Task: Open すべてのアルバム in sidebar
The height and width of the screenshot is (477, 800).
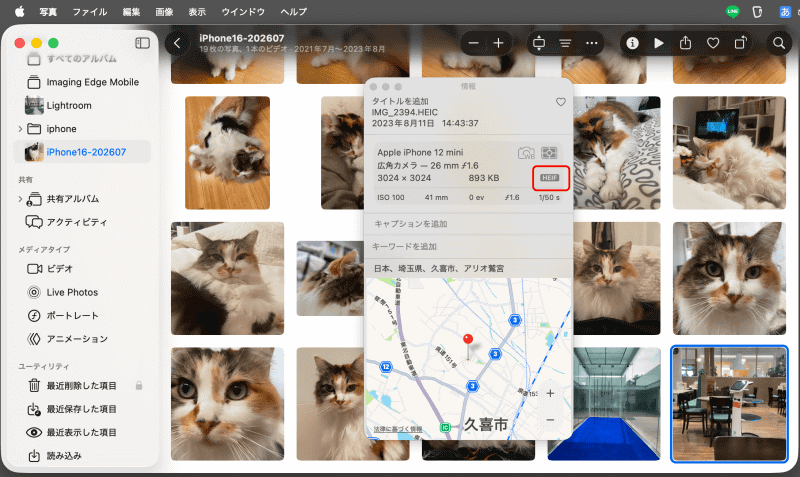Action: (x=82, y=59)
